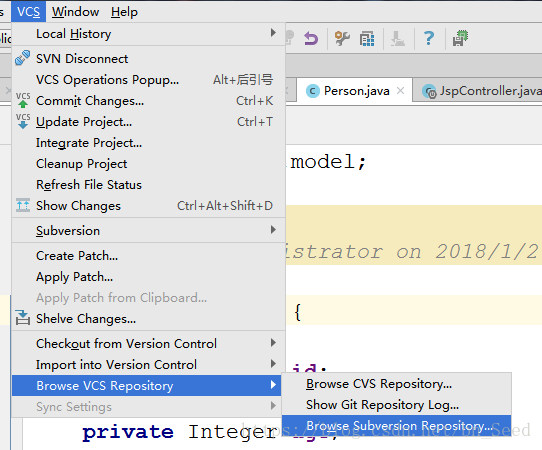Expand the Subversion submenu
This screenshot has height=450, width=542.
tap(149, 231)
